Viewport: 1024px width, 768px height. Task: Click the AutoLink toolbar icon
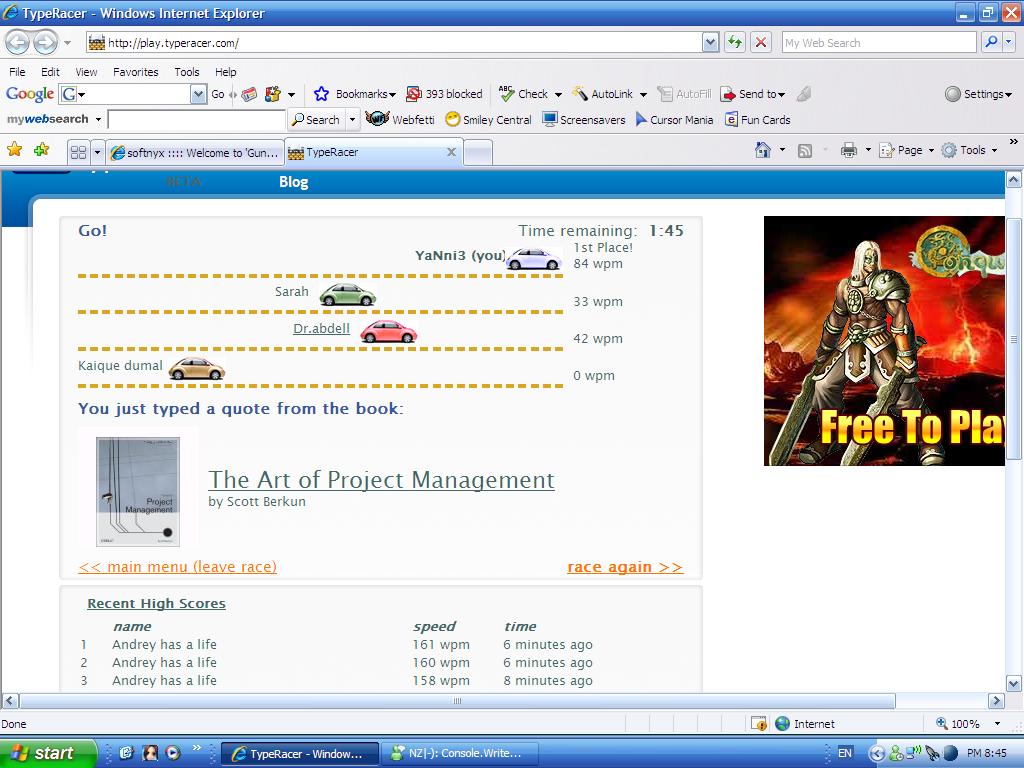pyautogui.click(x=579, y=94)
